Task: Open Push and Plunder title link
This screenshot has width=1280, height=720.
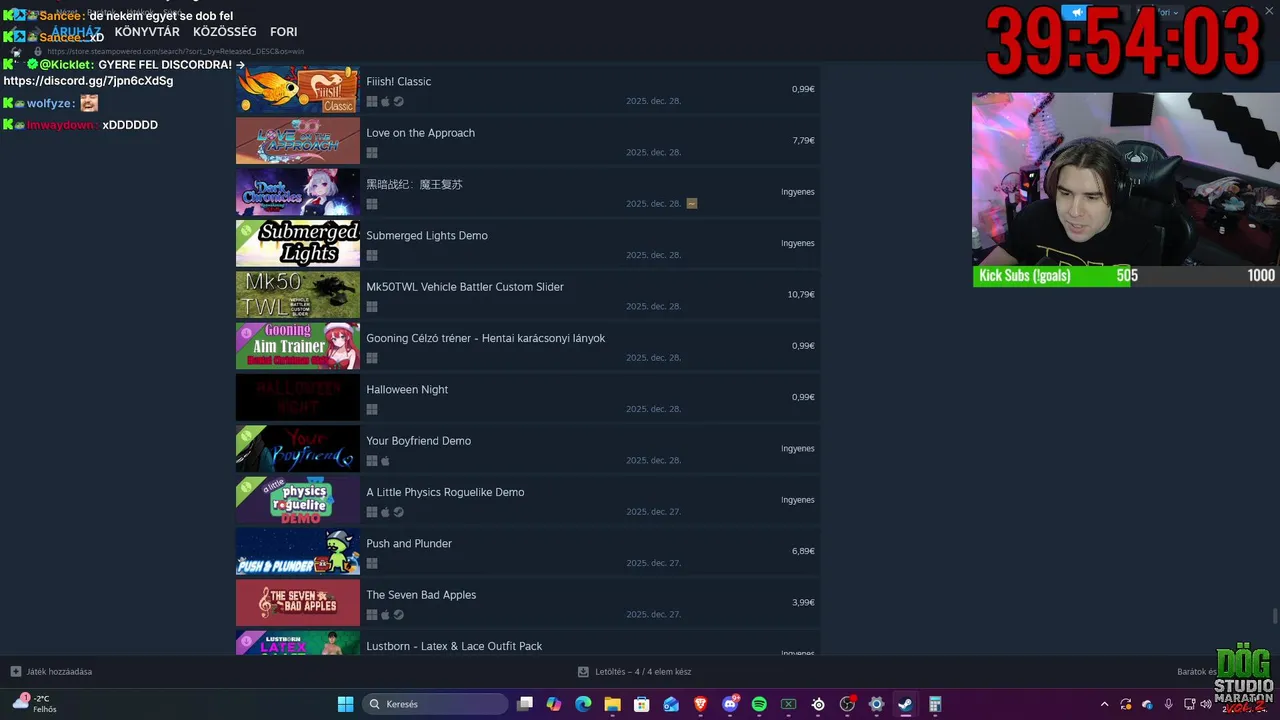Action: pos(409,544)
